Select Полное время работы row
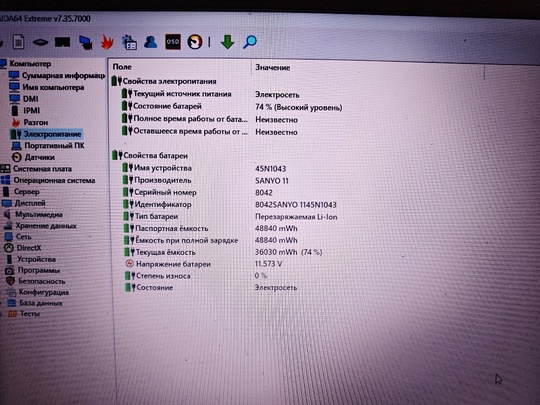 209,119
